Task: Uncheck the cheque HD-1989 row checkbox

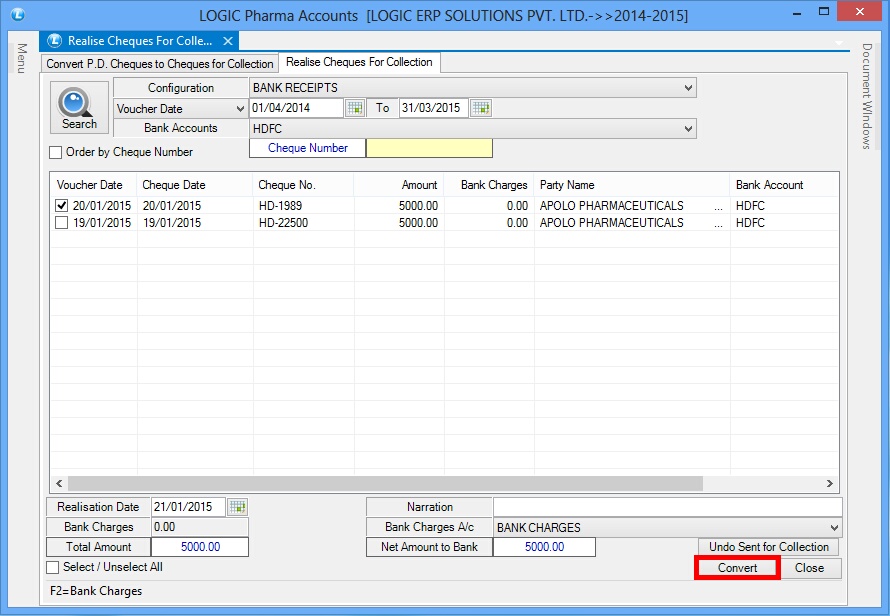Action: [62, 206]
